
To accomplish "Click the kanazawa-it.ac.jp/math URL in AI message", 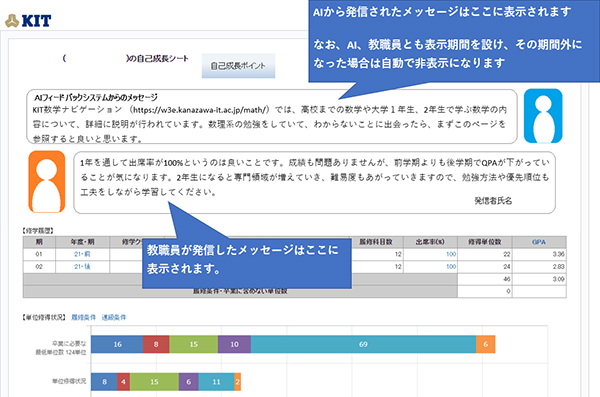I will click(x=201, y=110).
